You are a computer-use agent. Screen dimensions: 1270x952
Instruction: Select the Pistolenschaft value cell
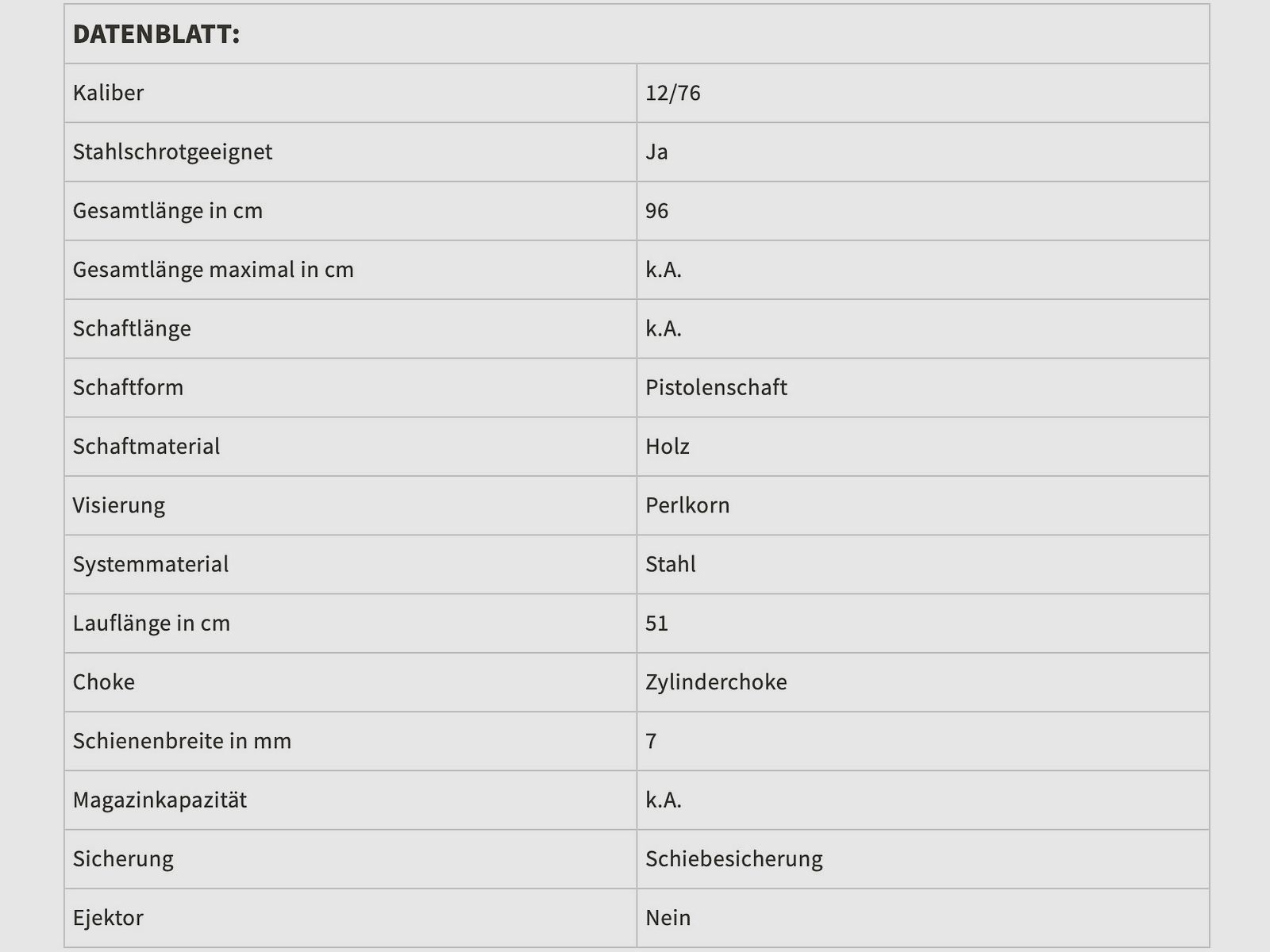(x=716, y=387)
